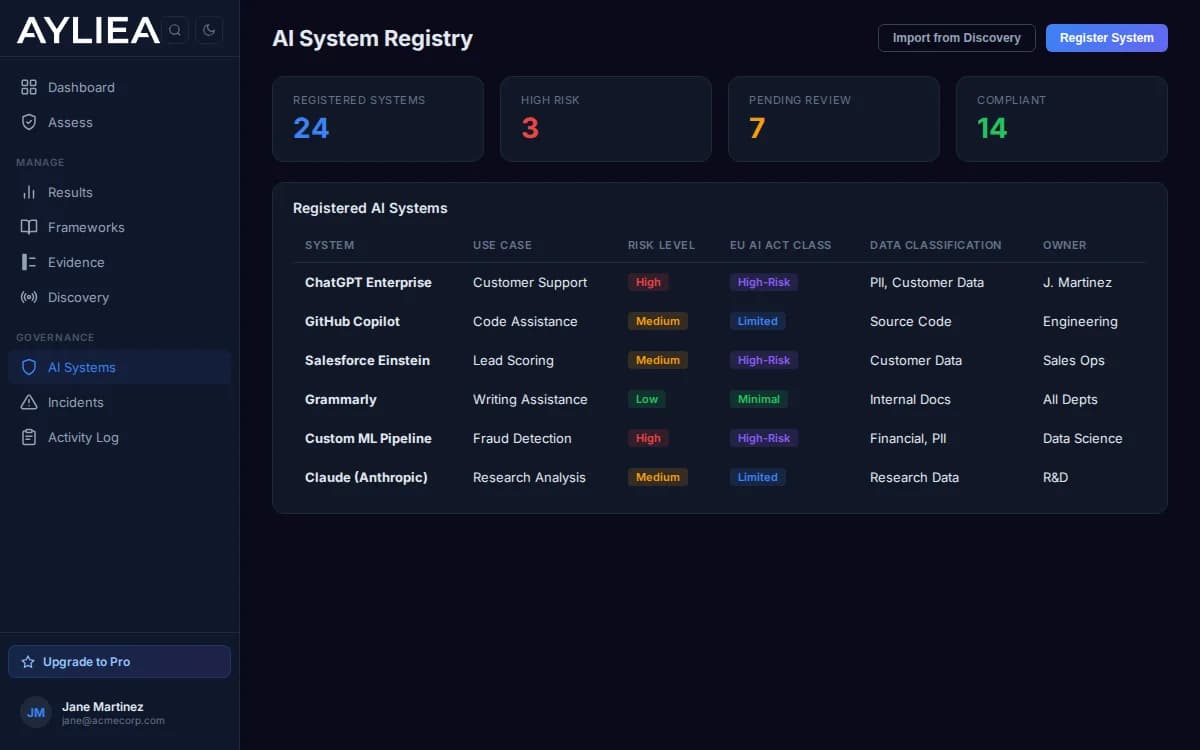Image resolution: width=1200 pixels, height=750 pixels.
Task: Click the star icon beside Upgrade to Pro
Action: coord(29,661)
